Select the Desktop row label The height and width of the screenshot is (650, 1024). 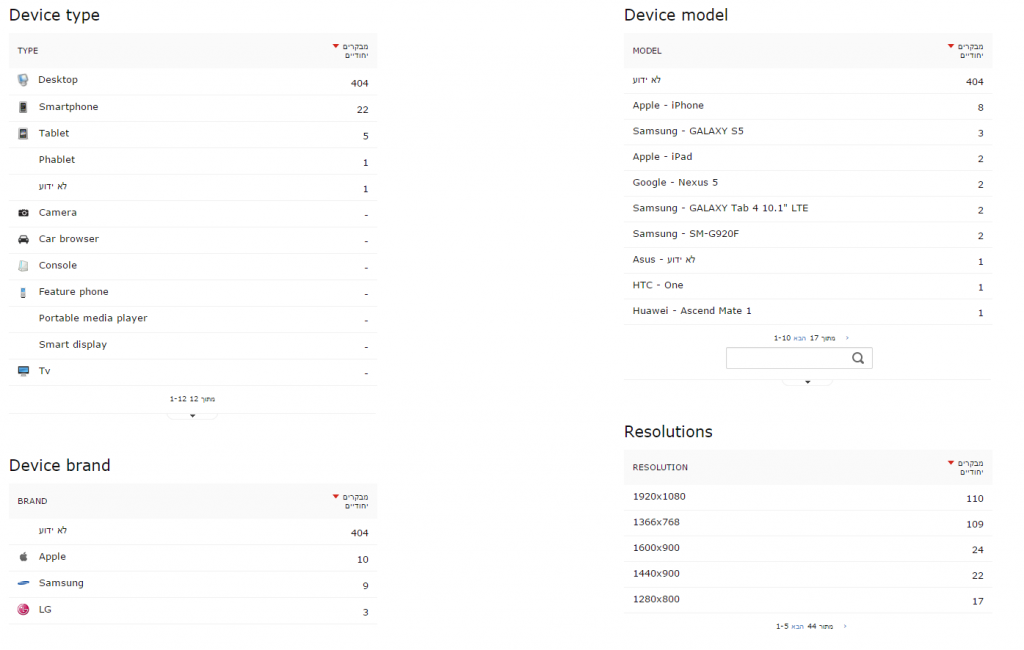[x=58, y=80]
